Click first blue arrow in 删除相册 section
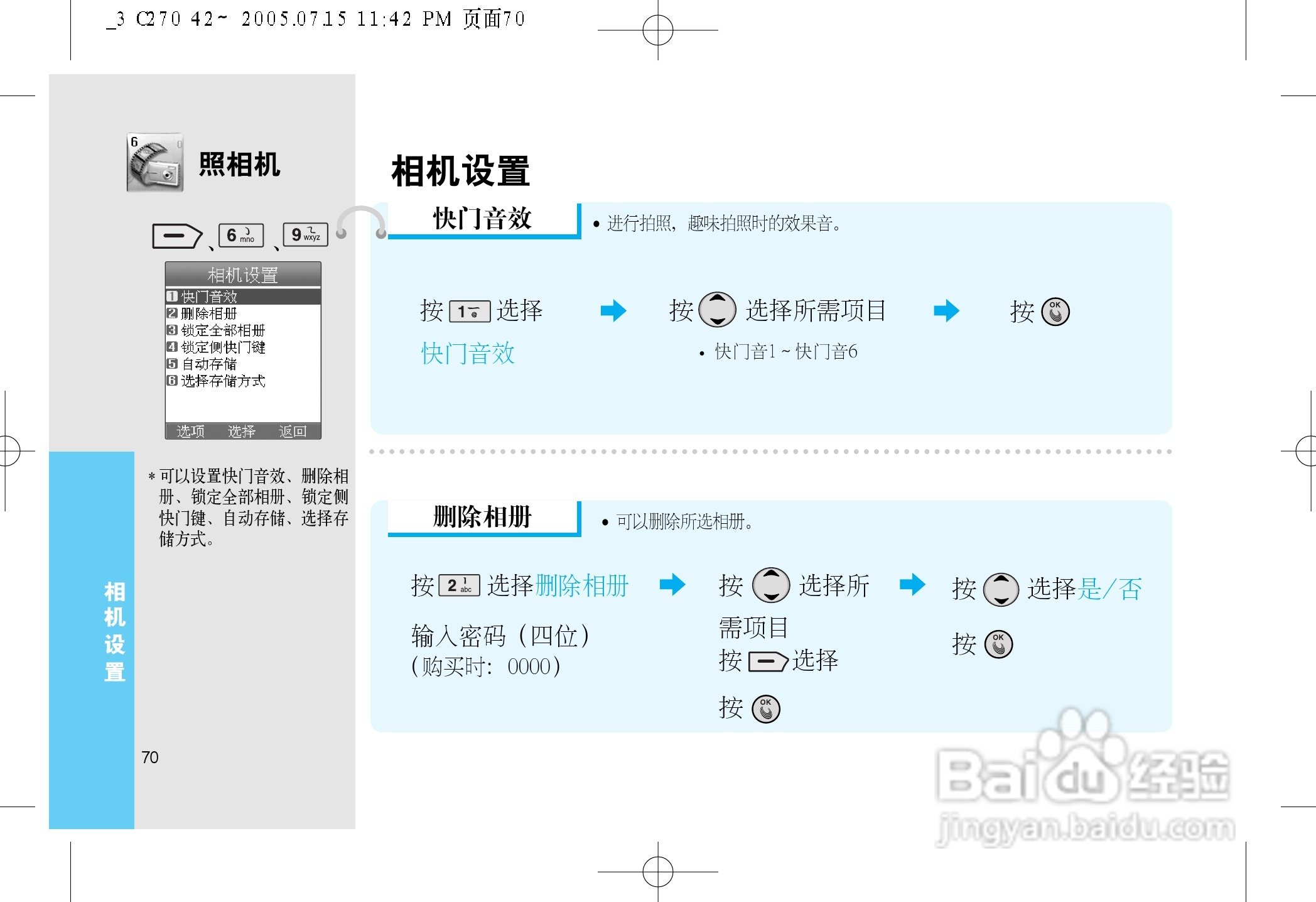 [x=672, y=584]
